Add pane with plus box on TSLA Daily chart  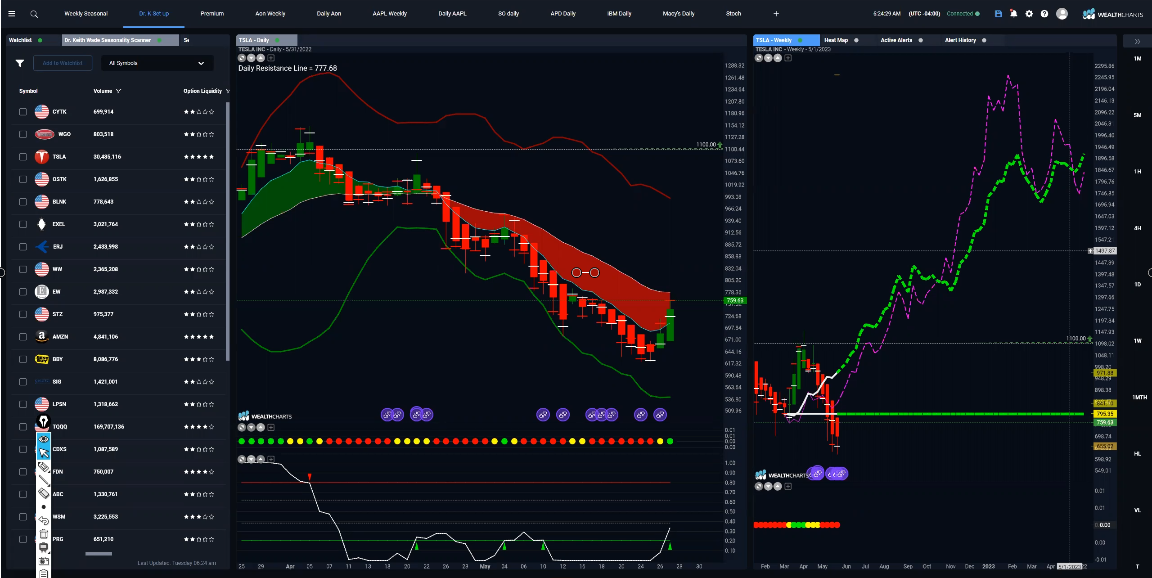(271, 57)
